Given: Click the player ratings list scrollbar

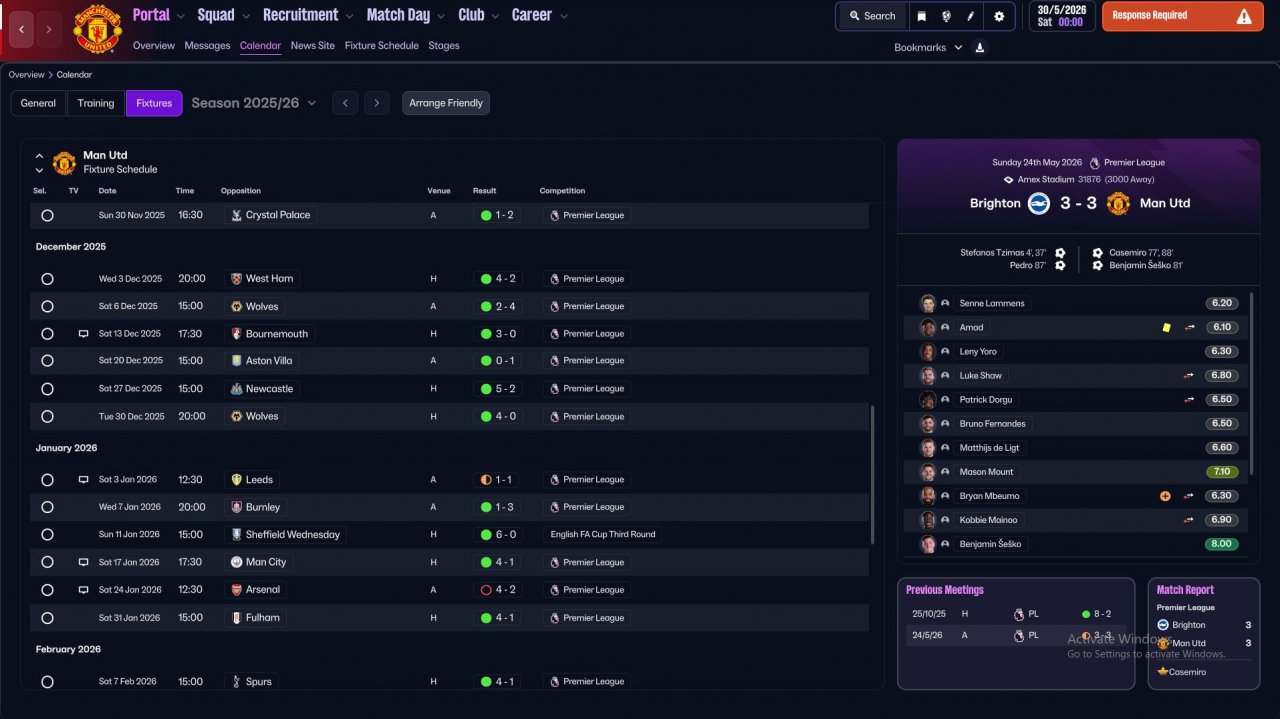Looking at the screenshot, I should click(x=1252, y=385).
